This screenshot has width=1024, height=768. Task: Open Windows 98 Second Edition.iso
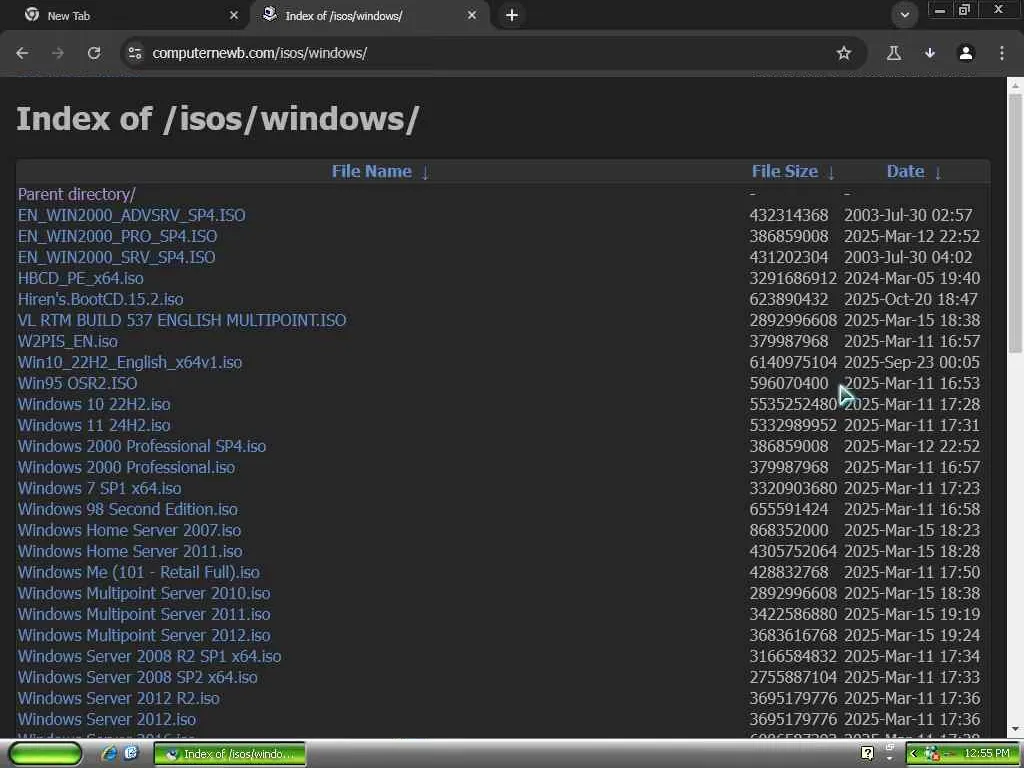[127, 509]
